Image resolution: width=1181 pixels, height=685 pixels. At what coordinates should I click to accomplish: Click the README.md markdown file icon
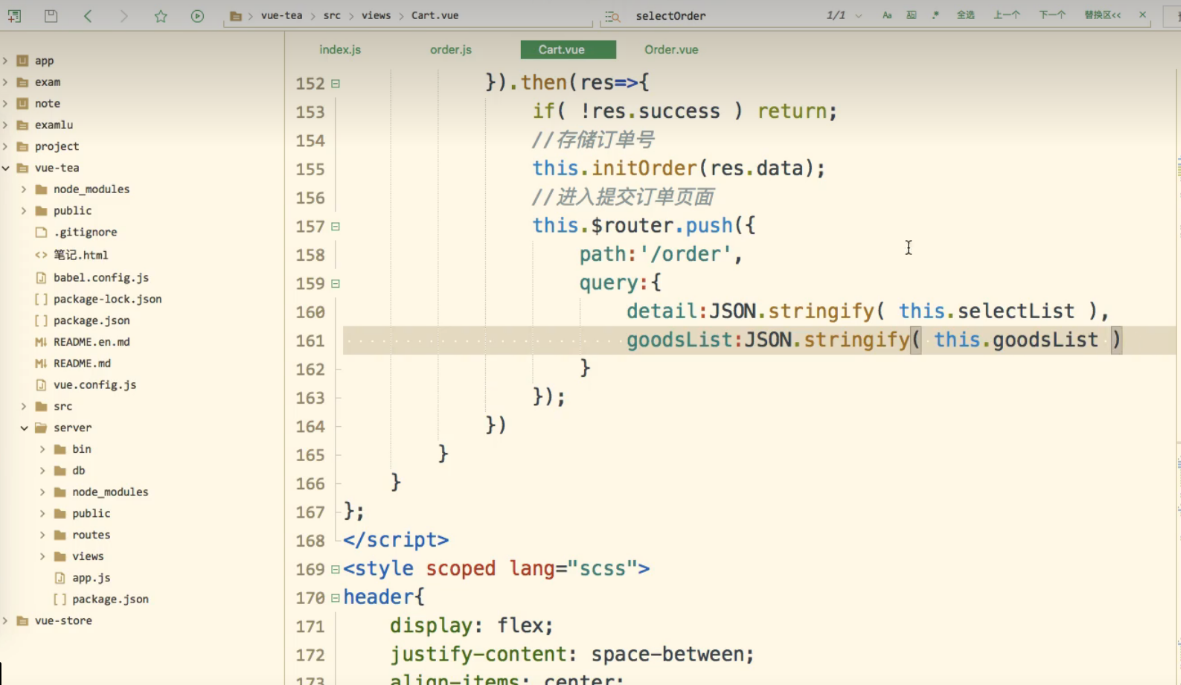tap(41, 363)
